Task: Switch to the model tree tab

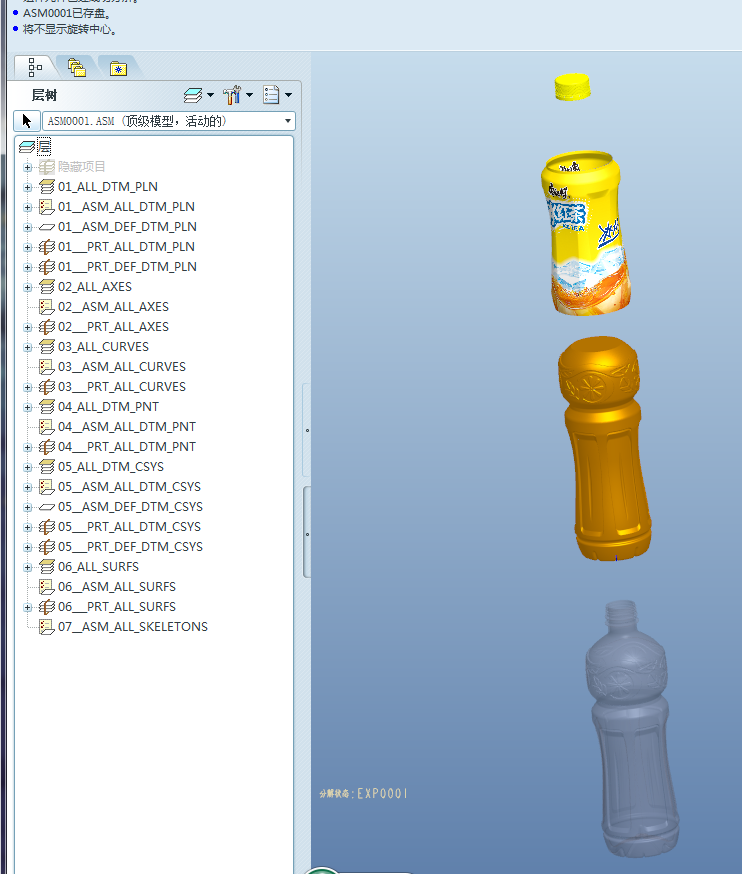Action: click(x=35, y=67)
